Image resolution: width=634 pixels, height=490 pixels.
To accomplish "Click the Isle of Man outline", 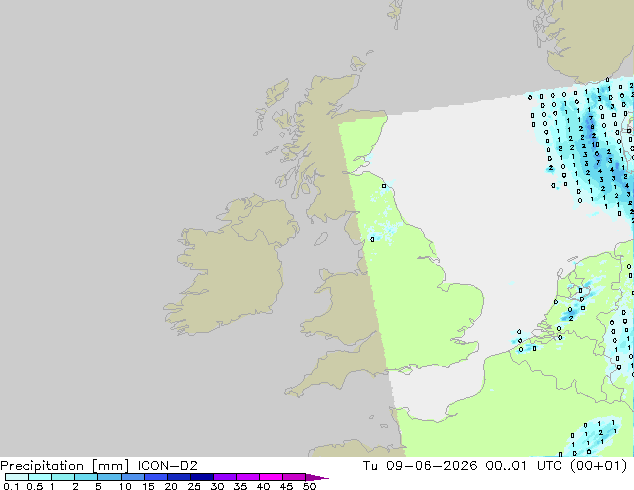I will [321, 239].
